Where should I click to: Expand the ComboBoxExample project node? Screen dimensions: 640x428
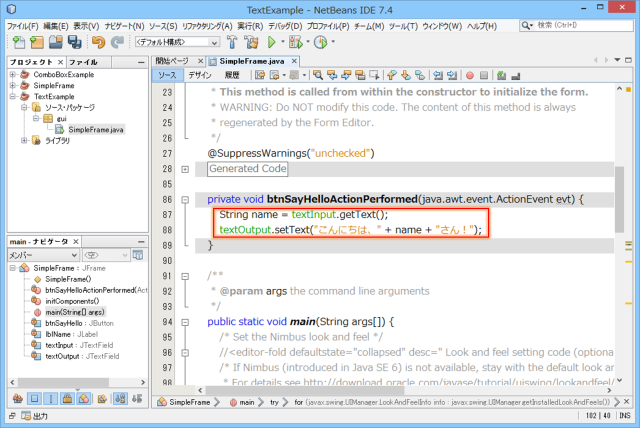[x=12, y=76]
